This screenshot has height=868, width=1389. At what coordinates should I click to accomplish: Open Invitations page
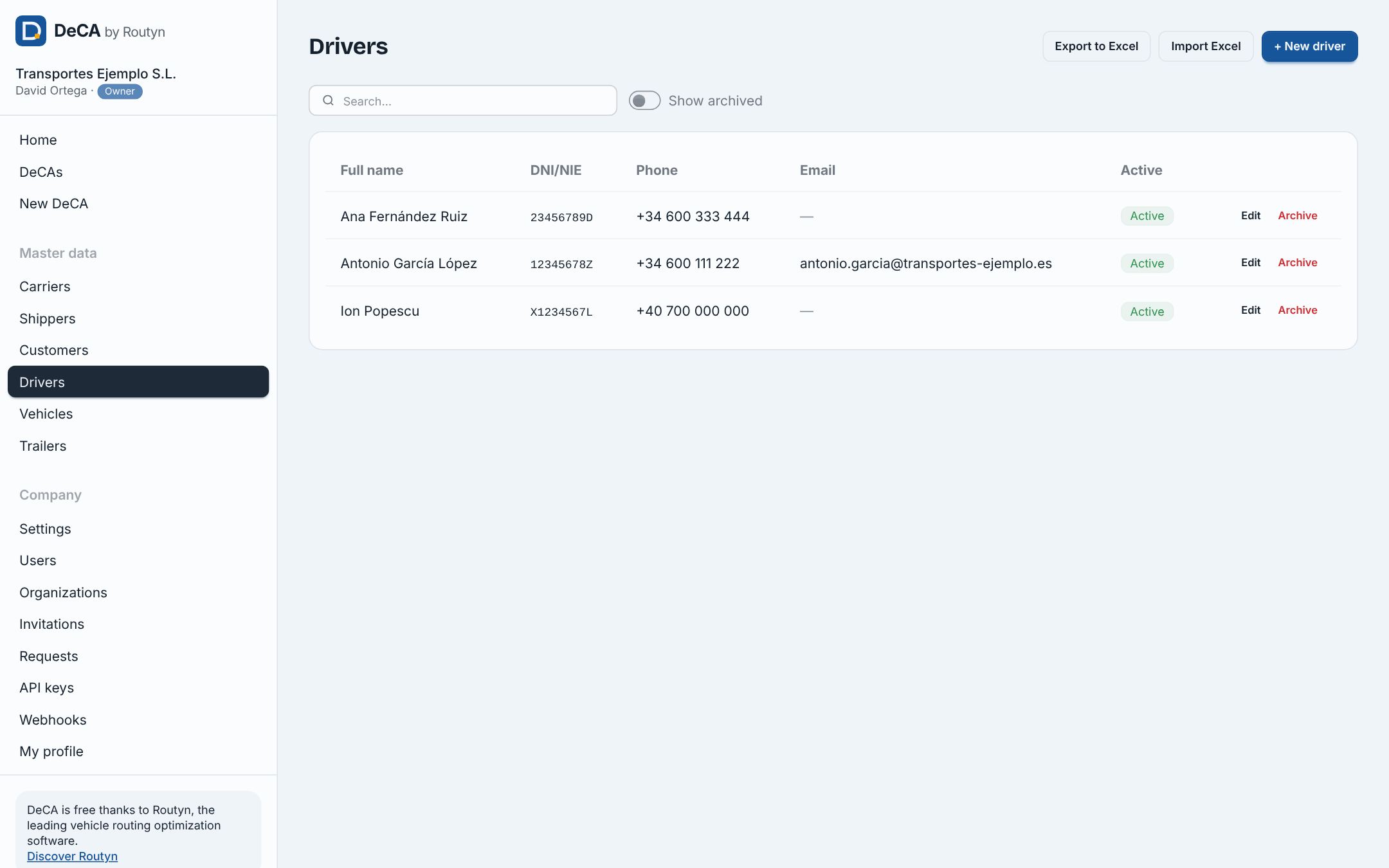[x=138, y=624]
